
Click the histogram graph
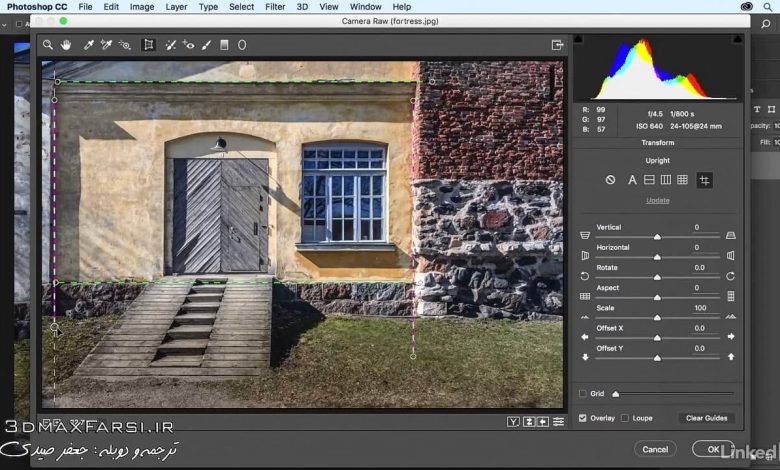tap(658, 69)
